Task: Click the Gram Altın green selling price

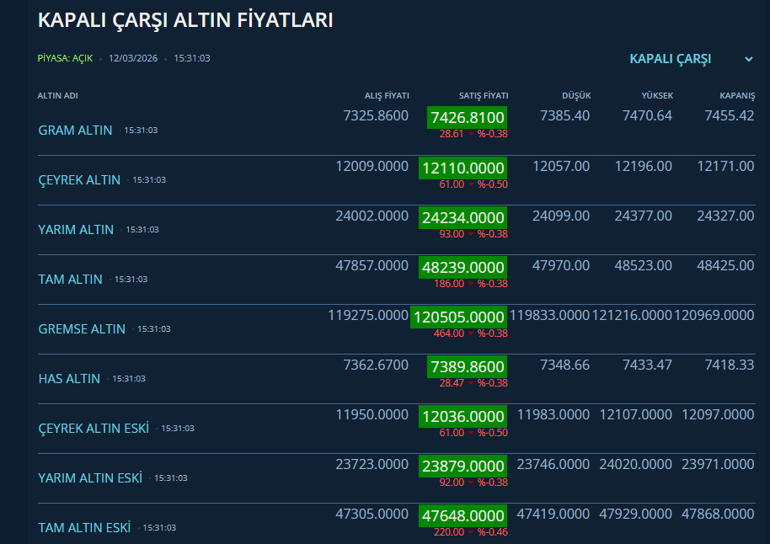Action: click(x=467, y=118)
